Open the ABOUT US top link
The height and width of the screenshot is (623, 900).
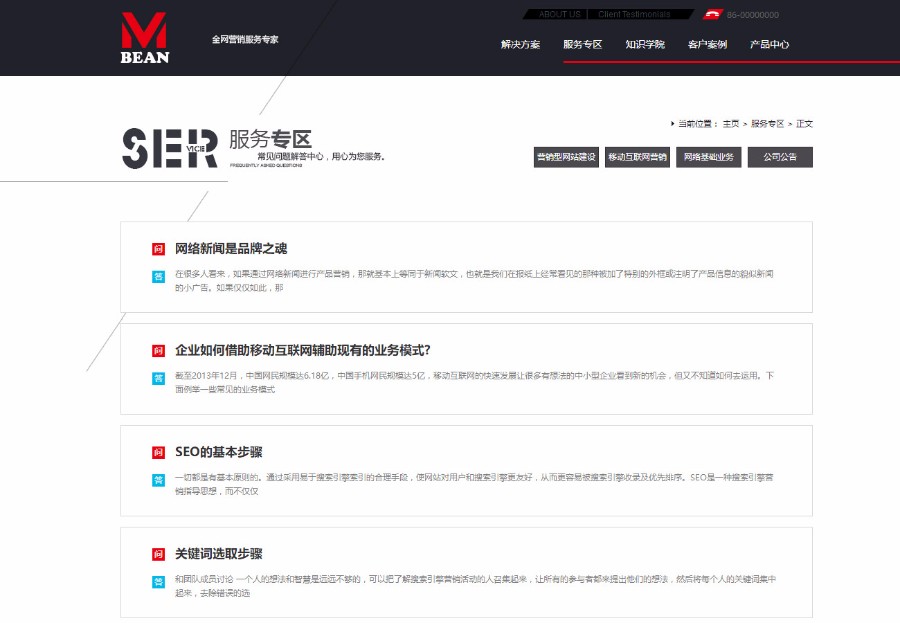[x=560, y=14]
